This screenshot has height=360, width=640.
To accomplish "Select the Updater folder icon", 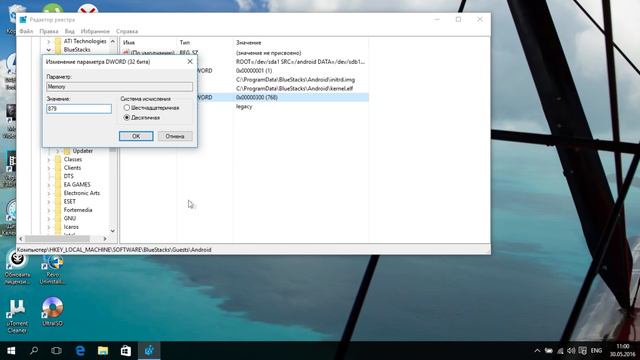I will click(x=67, y=151).
